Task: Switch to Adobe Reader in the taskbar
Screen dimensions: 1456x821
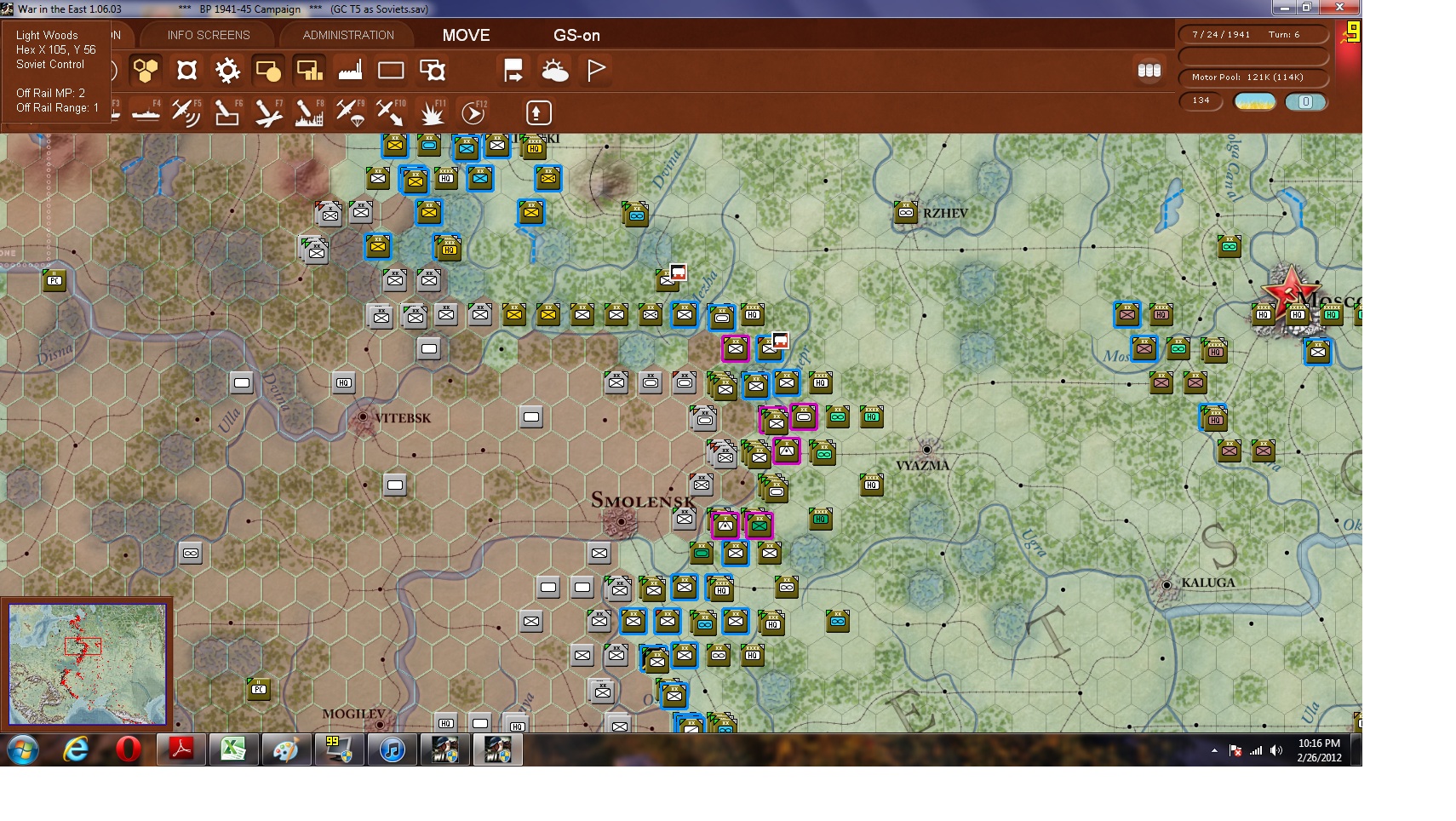Action: point(181,749)
